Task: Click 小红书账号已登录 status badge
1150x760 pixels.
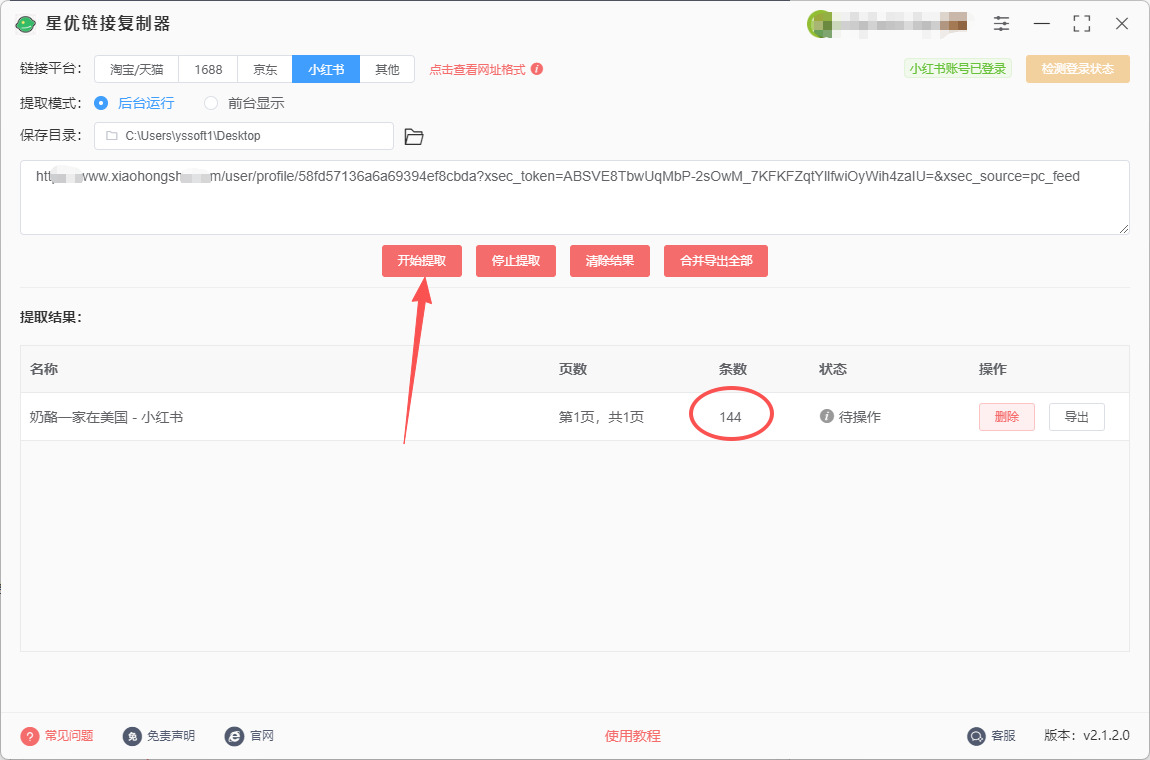Action: [958, 69]
